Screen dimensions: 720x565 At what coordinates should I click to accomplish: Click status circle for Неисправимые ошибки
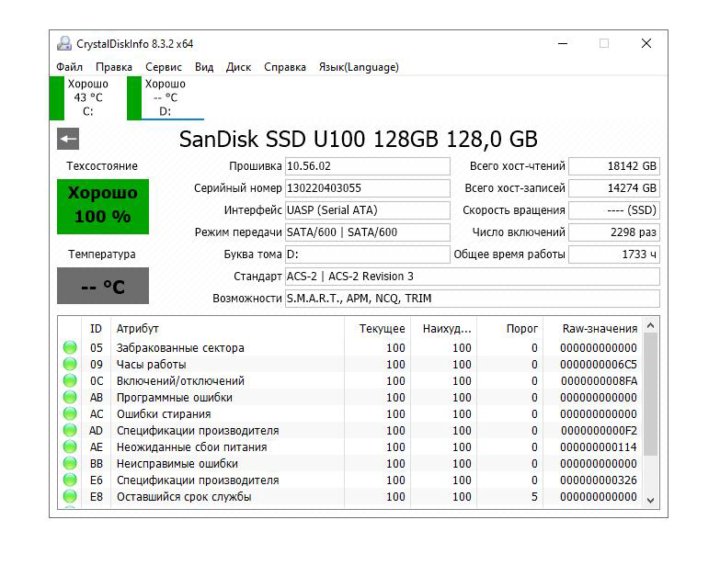(x=70, y=464)
